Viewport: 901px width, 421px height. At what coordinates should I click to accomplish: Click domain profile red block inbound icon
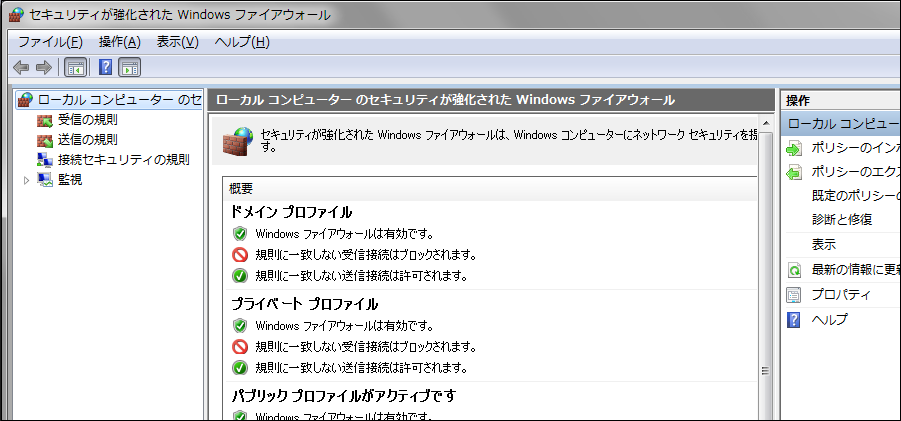click(240, 254)
